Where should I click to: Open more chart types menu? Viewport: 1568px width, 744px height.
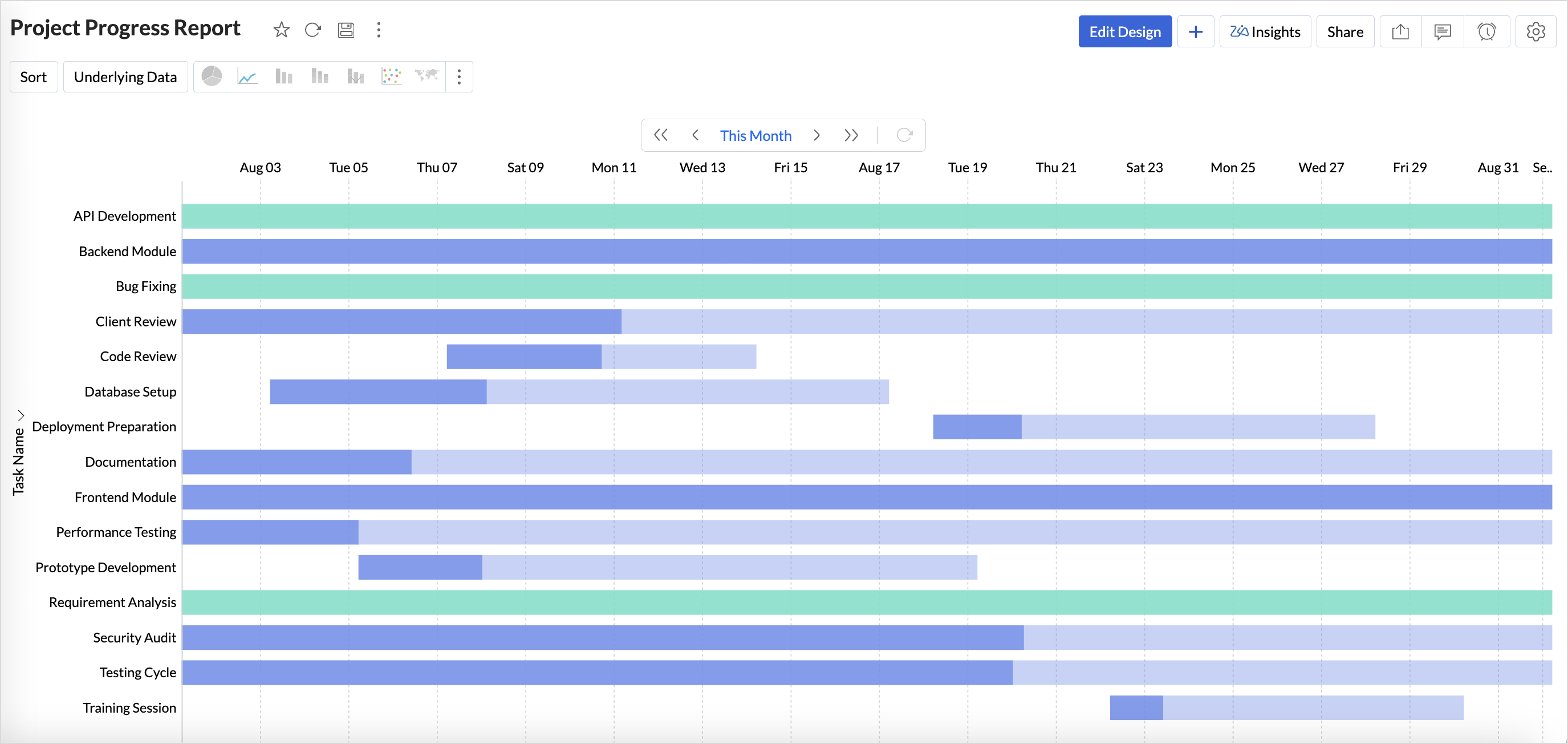coord(459,77)
